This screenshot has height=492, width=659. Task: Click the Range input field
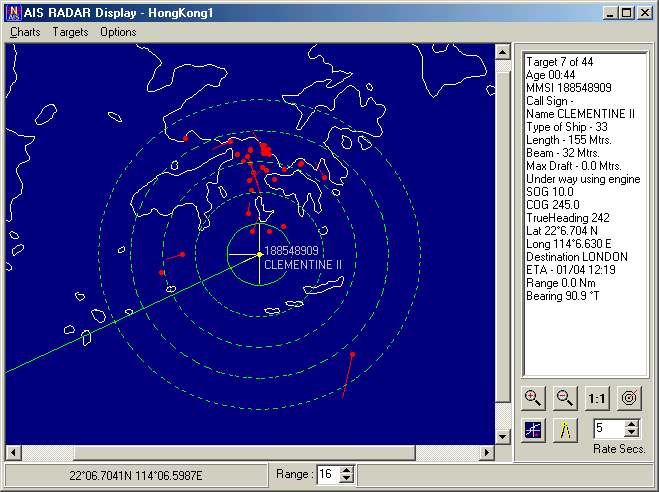click(x=329, y=474)
